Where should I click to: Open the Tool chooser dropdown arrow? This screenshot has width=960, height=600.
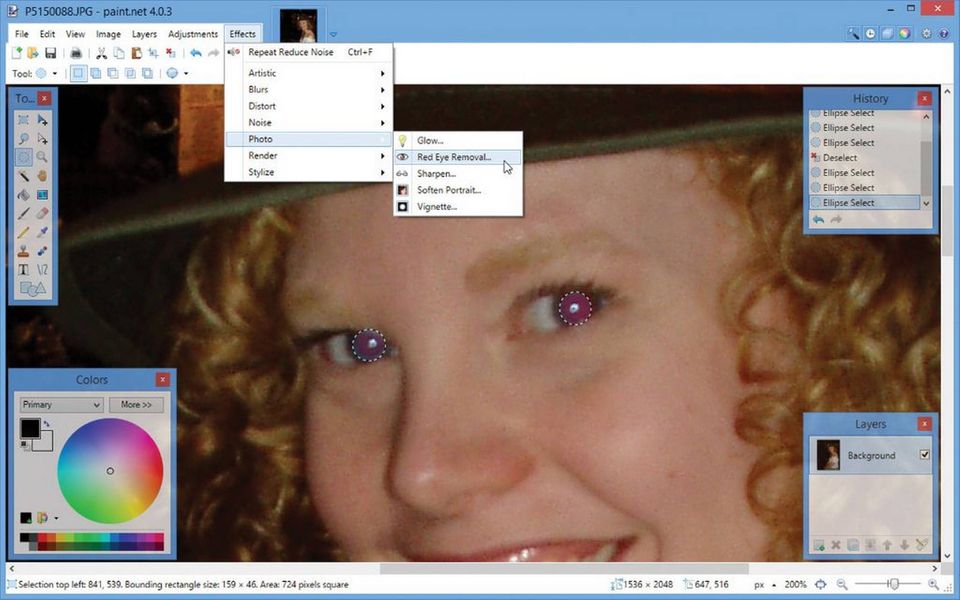click(x=55, y=73)
